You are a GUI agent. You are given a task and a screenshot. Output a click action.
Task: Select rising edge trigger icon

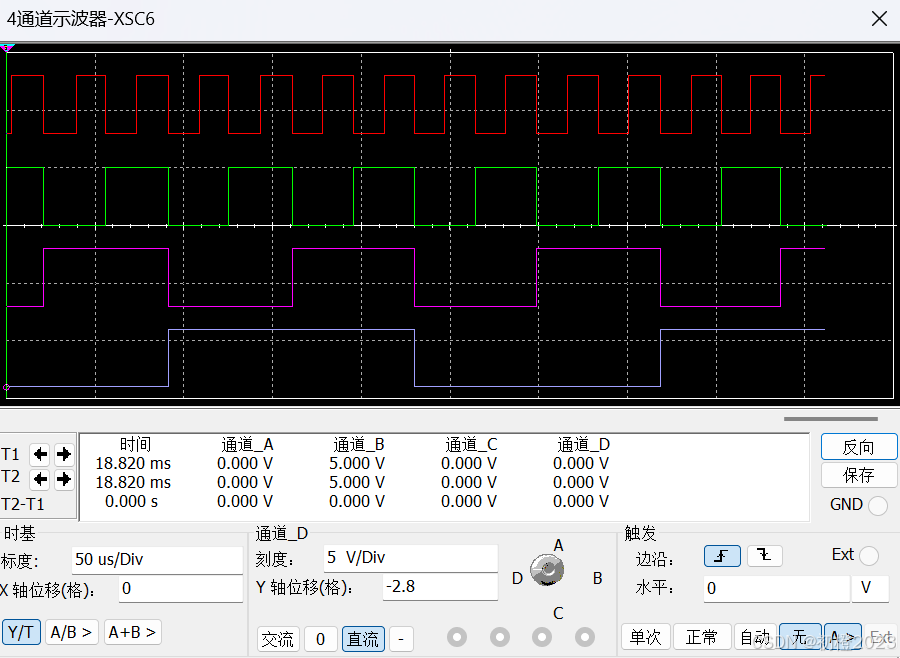click(x=722, y=555)
